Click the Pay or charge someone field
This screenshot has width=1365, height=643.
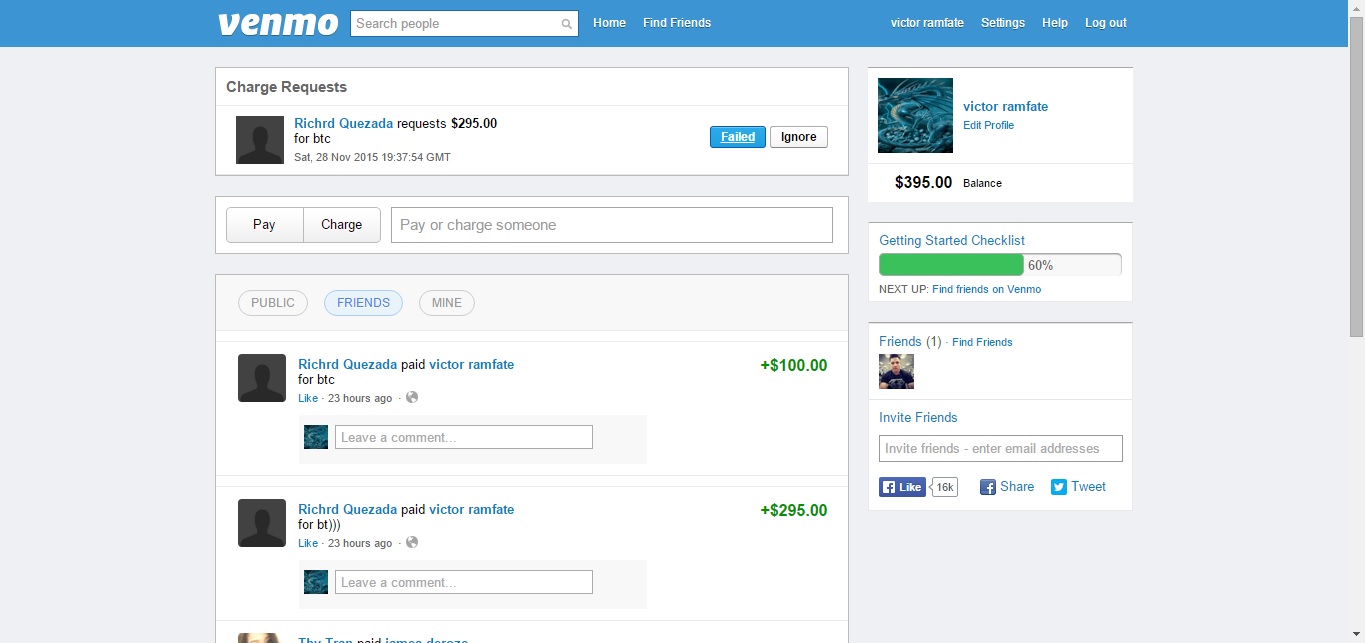612,225
